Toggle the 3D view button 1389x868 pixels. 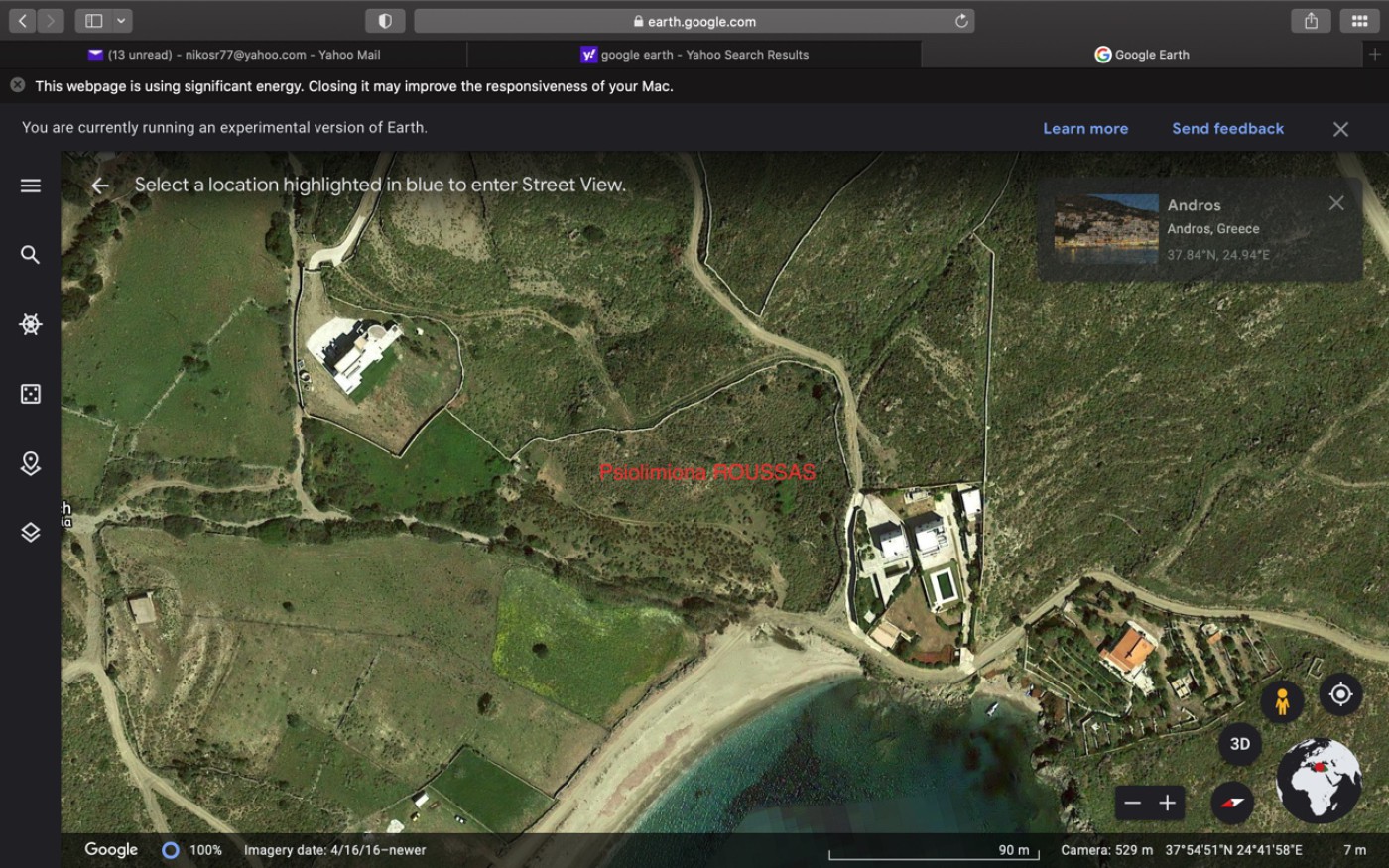click(x=1239, y=744)
